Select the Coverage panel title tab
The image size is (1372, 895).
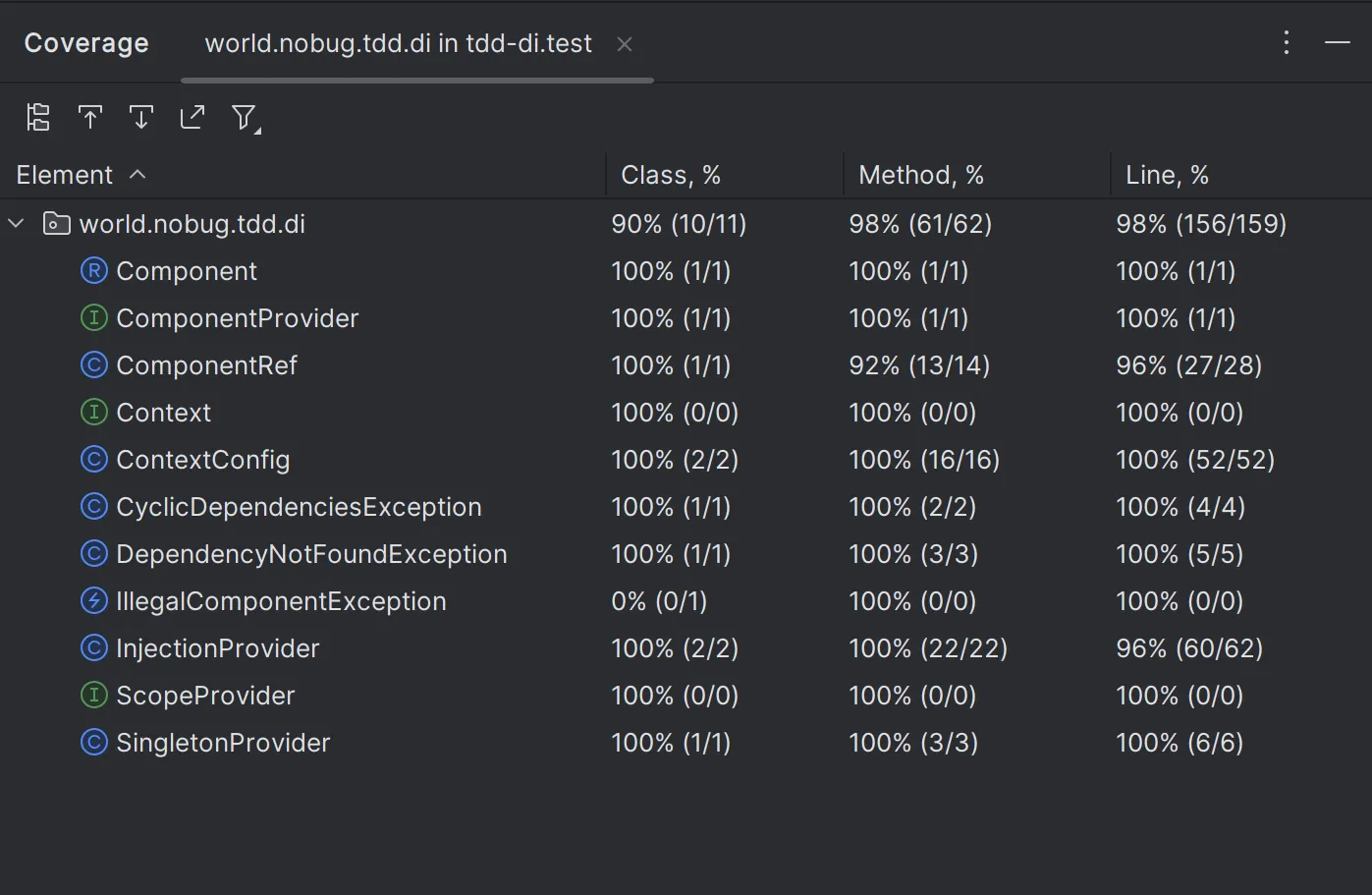pos(86,43)
